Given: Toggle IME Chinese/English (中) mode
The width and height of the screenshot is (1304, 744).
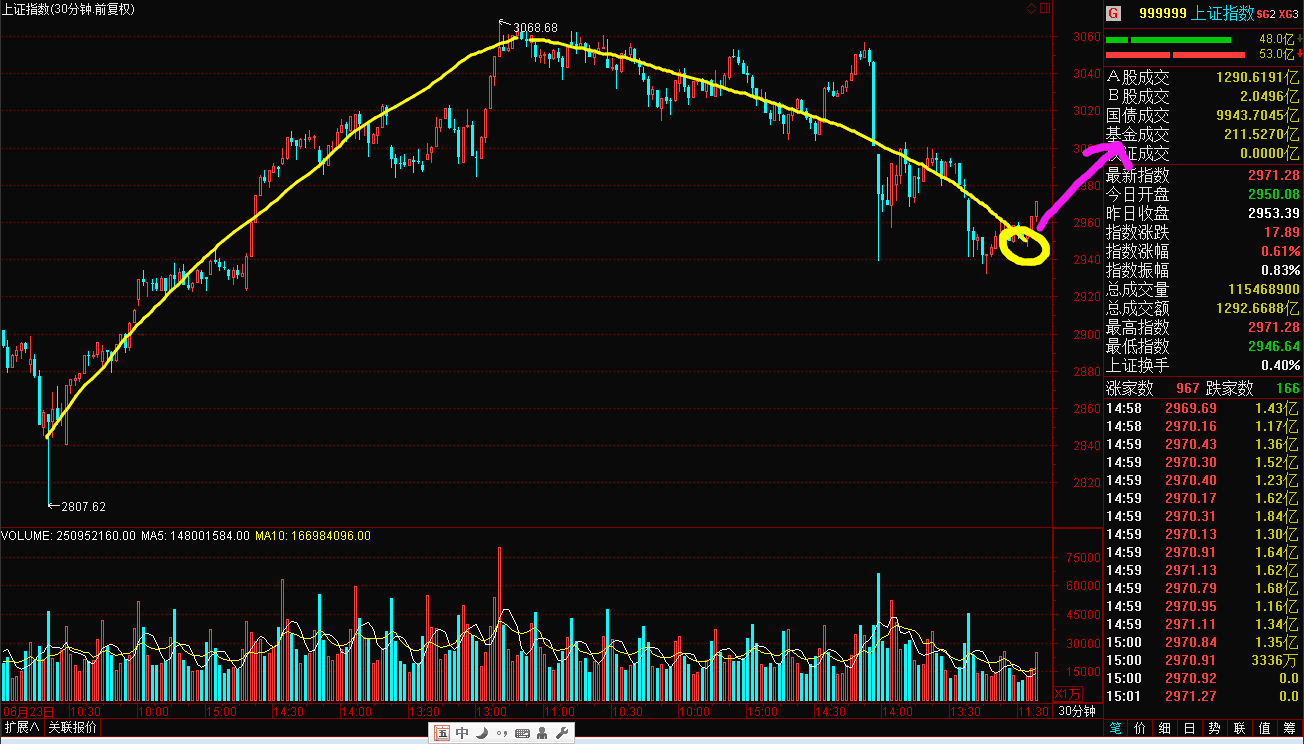Looking at the screenshot, I should pos(462,734).
